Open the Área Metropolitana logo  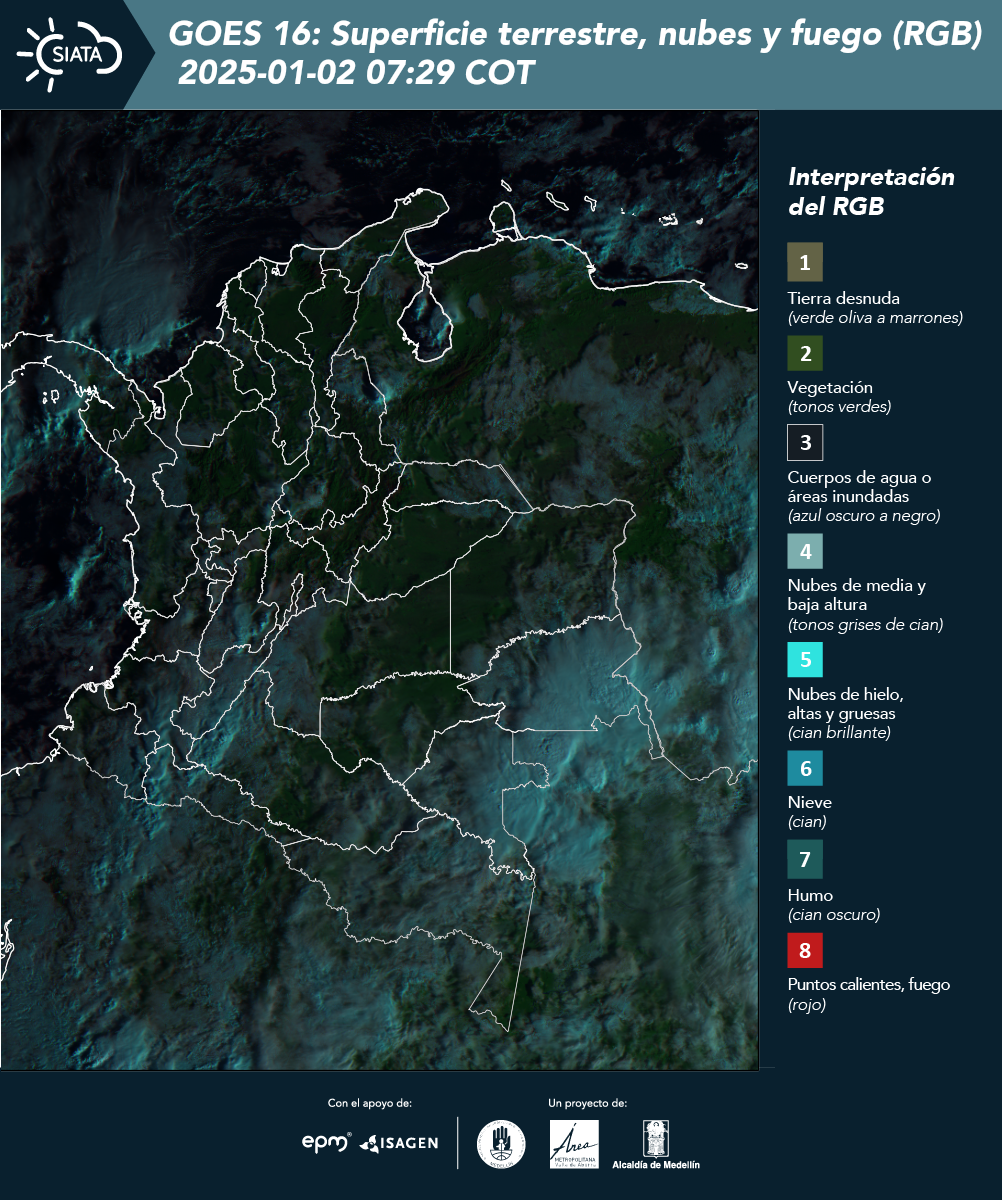pos(575,1144)
